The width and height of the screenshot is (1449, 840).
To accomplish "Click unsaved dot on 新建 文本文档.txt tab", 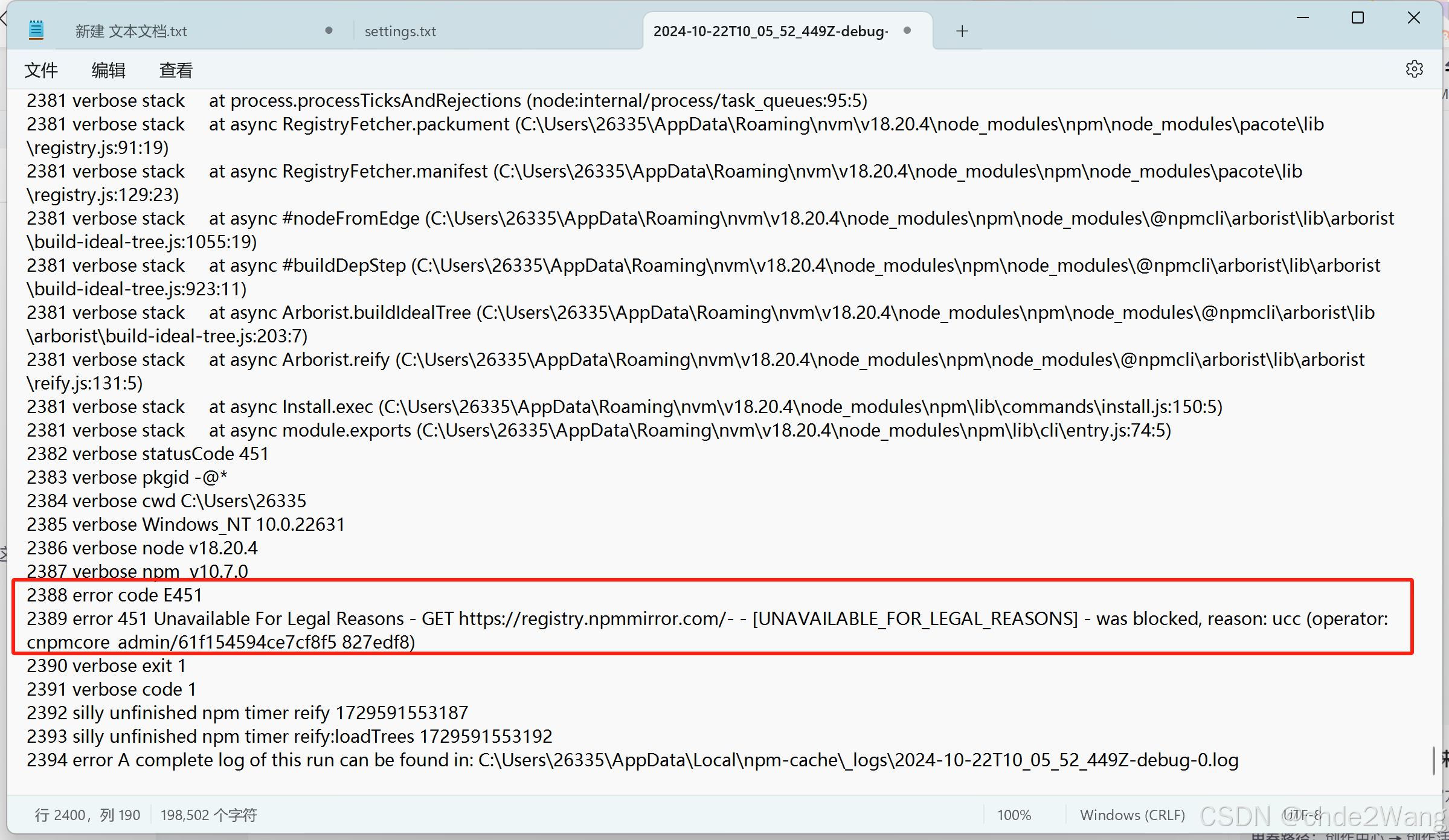I will (329, 30).
